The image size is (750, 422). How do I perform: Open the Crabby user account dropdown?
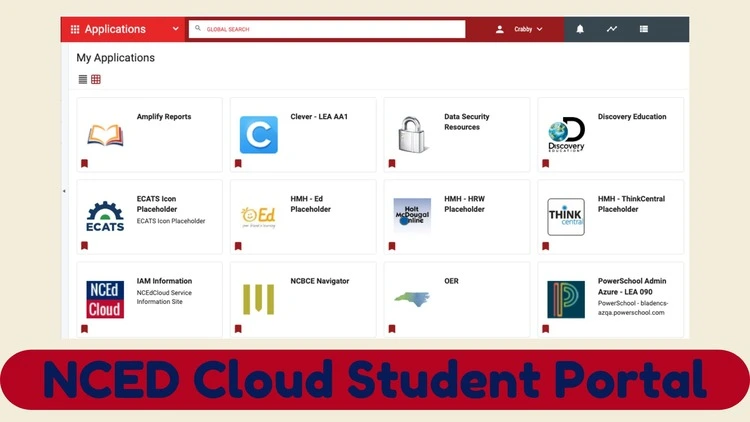pos(519,29)
